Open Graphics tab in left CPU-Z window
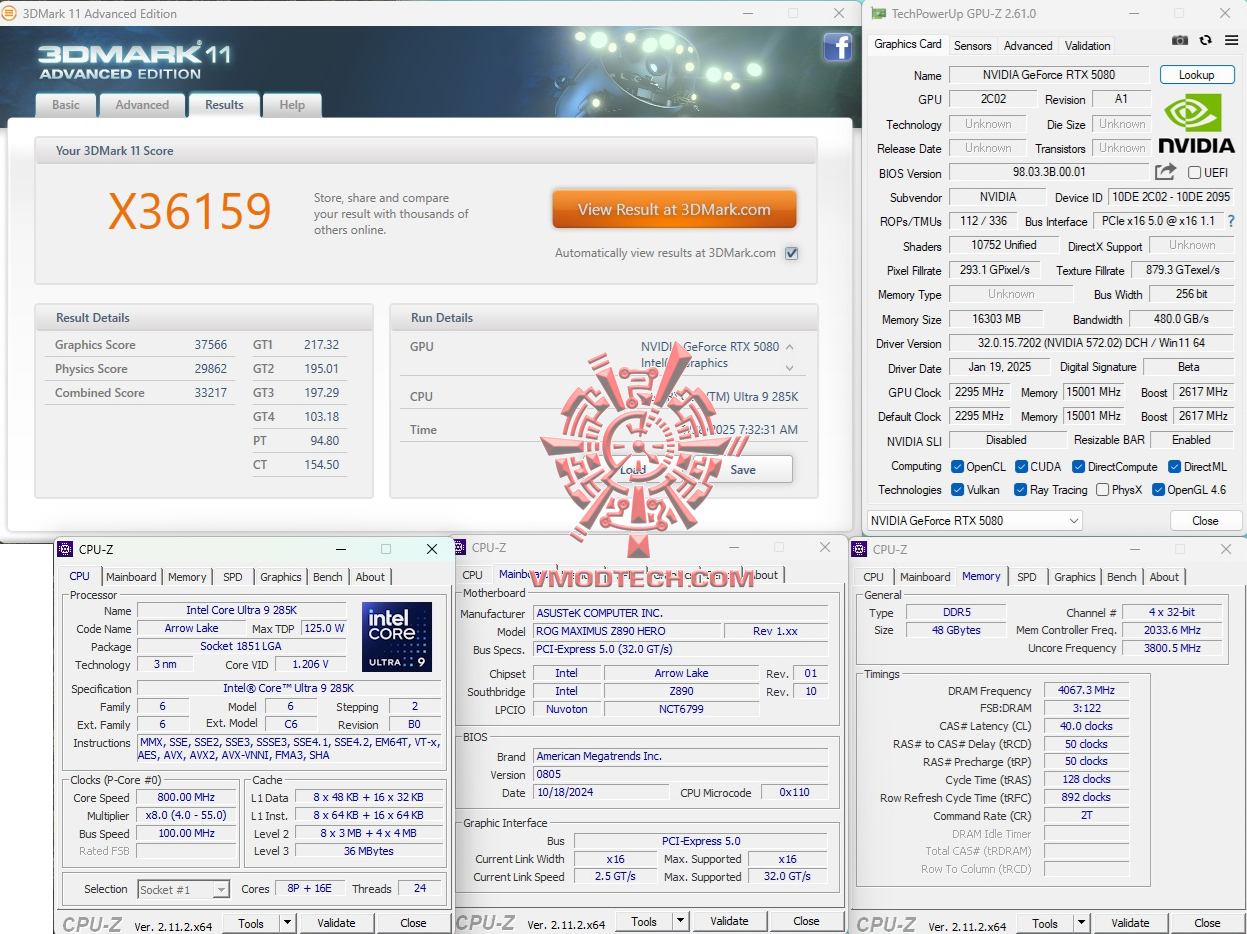 coord(281,577)
